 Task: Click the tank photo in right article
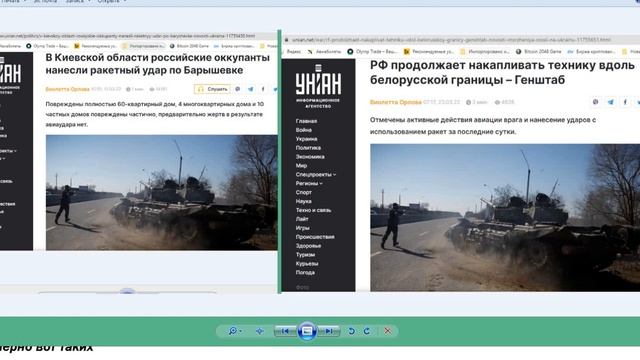(505, 218)
